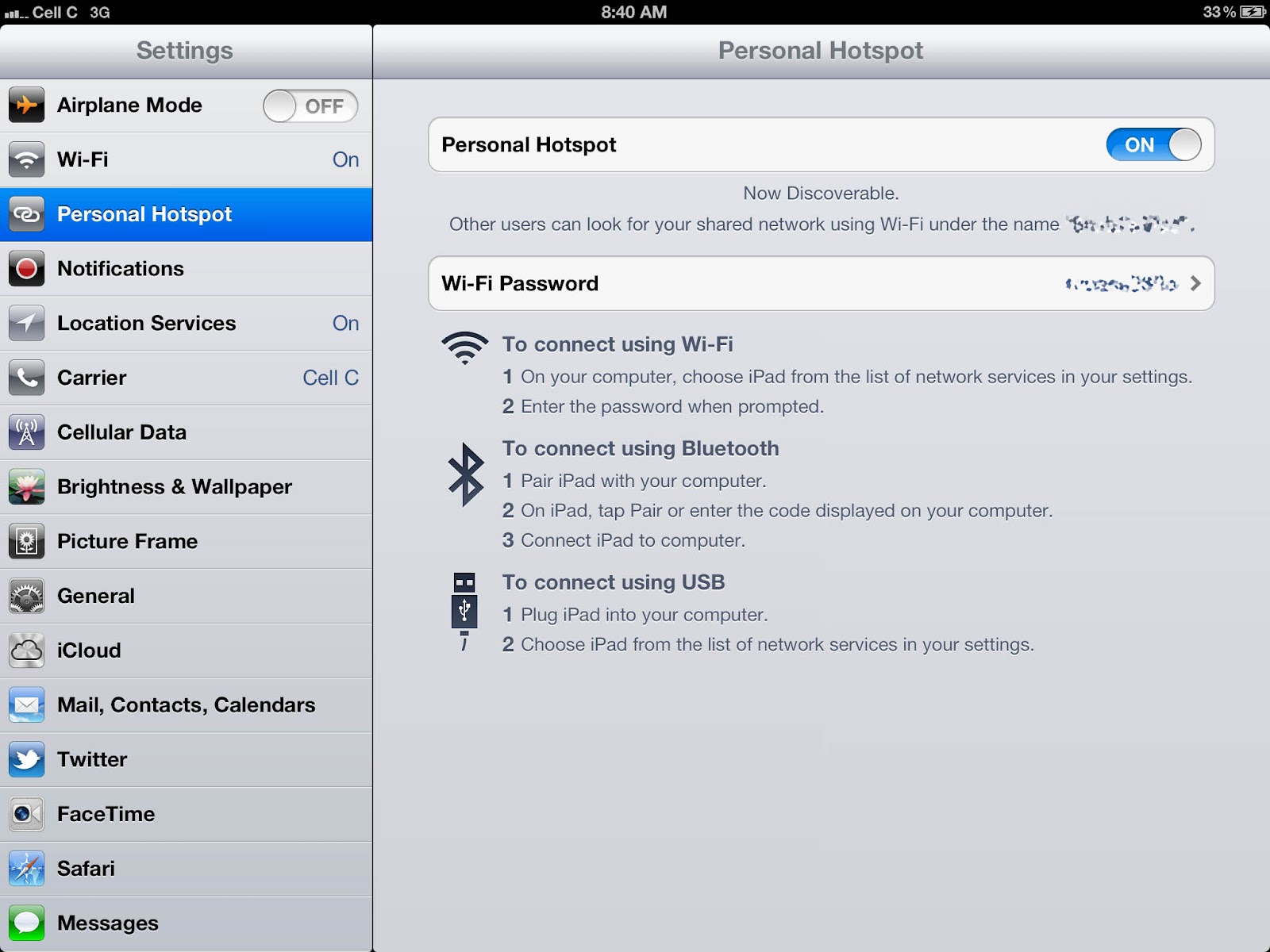The width and height of the screenshot is (1270, 952).
Task: Toggle the Airplane Mode switch on
Action: click(x=310, y=106)
